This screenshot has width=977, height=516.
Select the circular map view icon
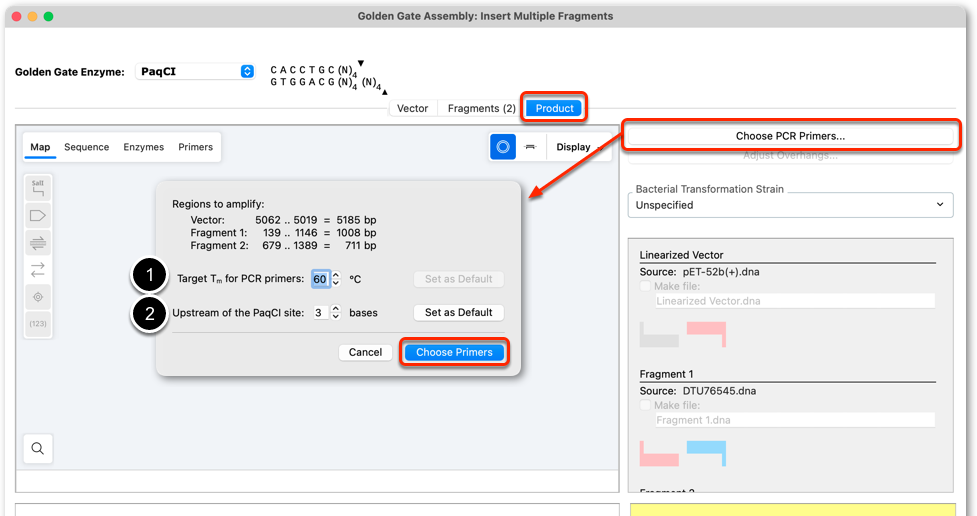[x=503, y=147]
